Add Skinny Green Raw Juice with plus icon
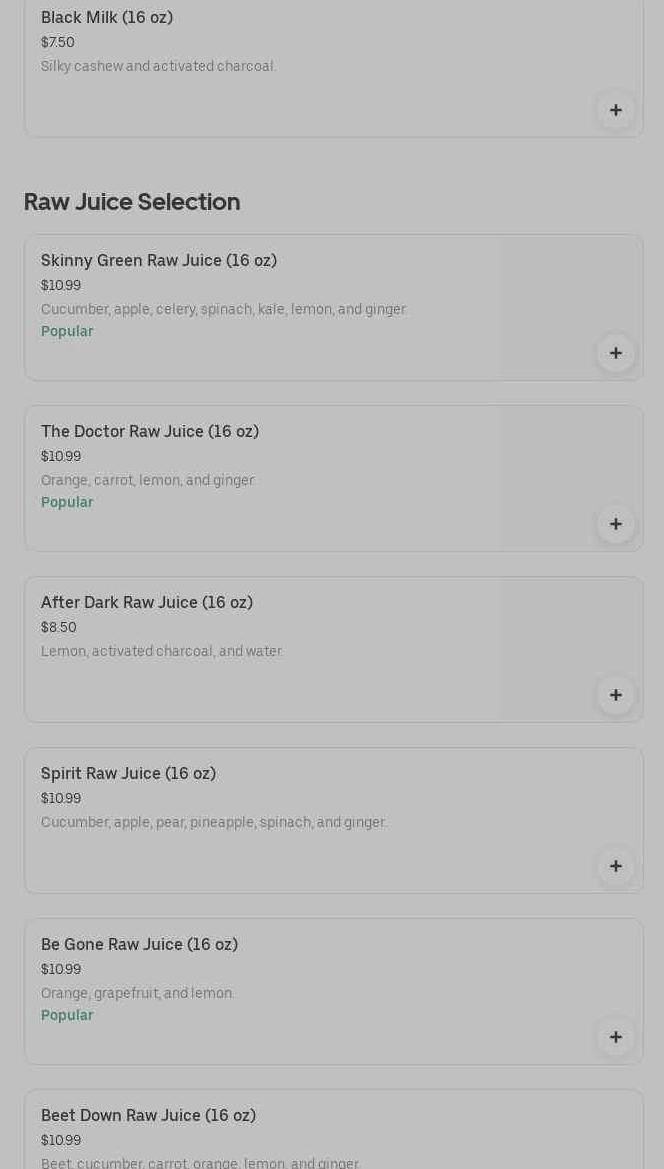This screenshot has width=664, height=1169. tap(616, 353)
